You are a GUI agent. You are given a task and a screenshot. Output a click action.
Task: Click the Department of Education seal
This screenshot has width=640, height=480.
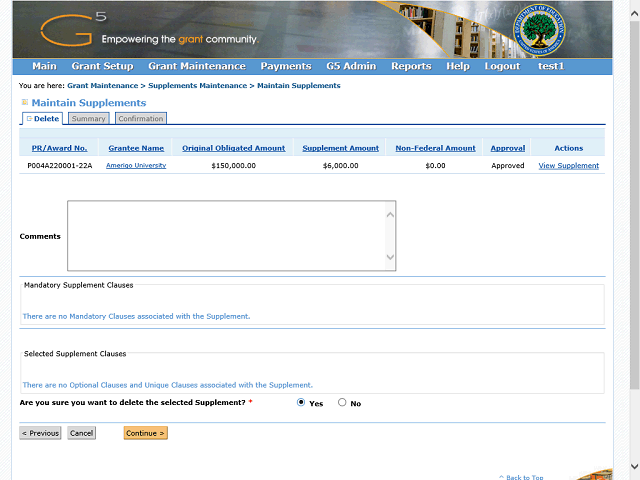(x=539, y=30)
